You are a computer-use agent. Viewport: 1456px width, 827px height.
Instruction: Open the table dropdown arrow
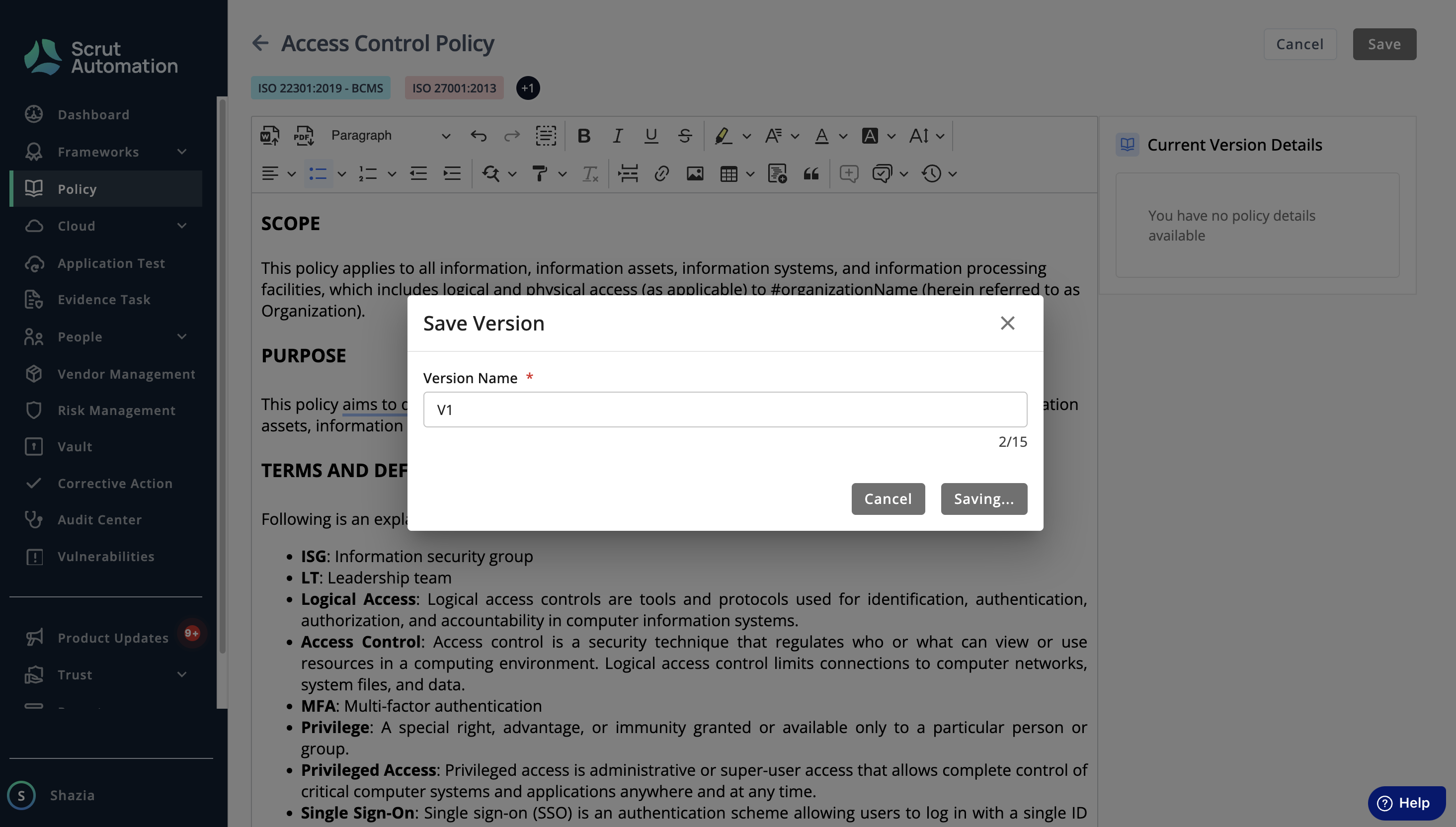[749, 174]
